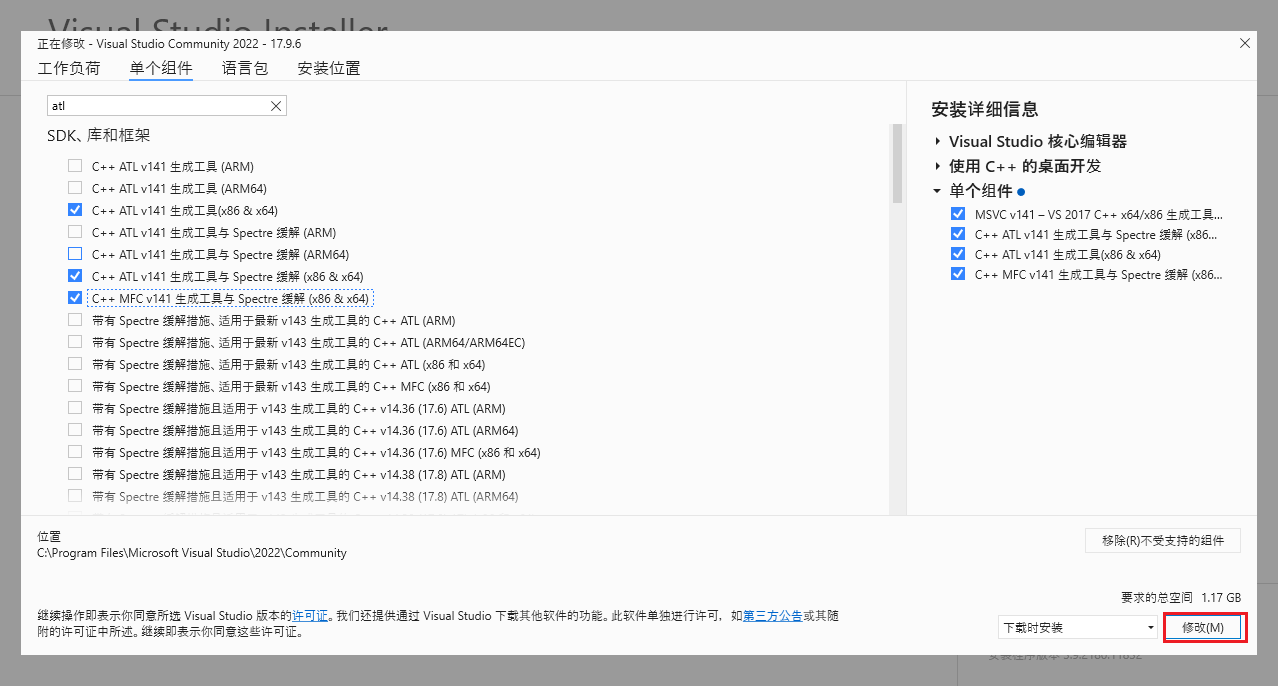Screen dimensions: 1278x686
Task: Select the 单个组件 tab
Action: [x=161, y=69]
